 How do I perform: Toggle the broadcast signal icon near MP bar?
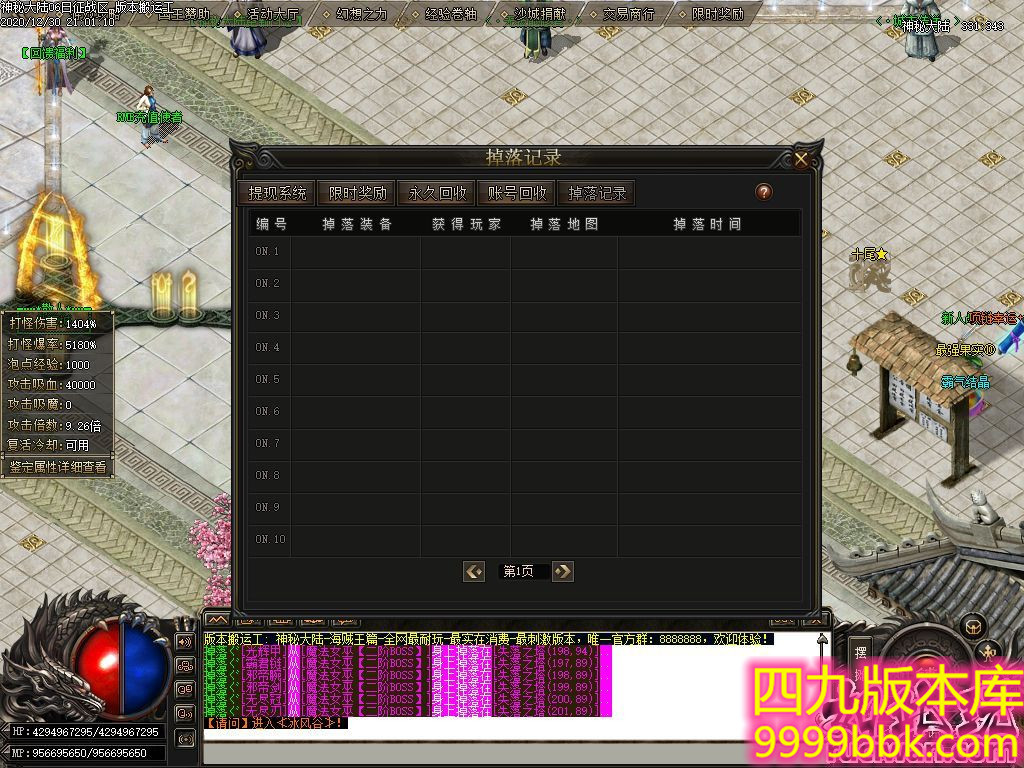click(x=185, y=738)
